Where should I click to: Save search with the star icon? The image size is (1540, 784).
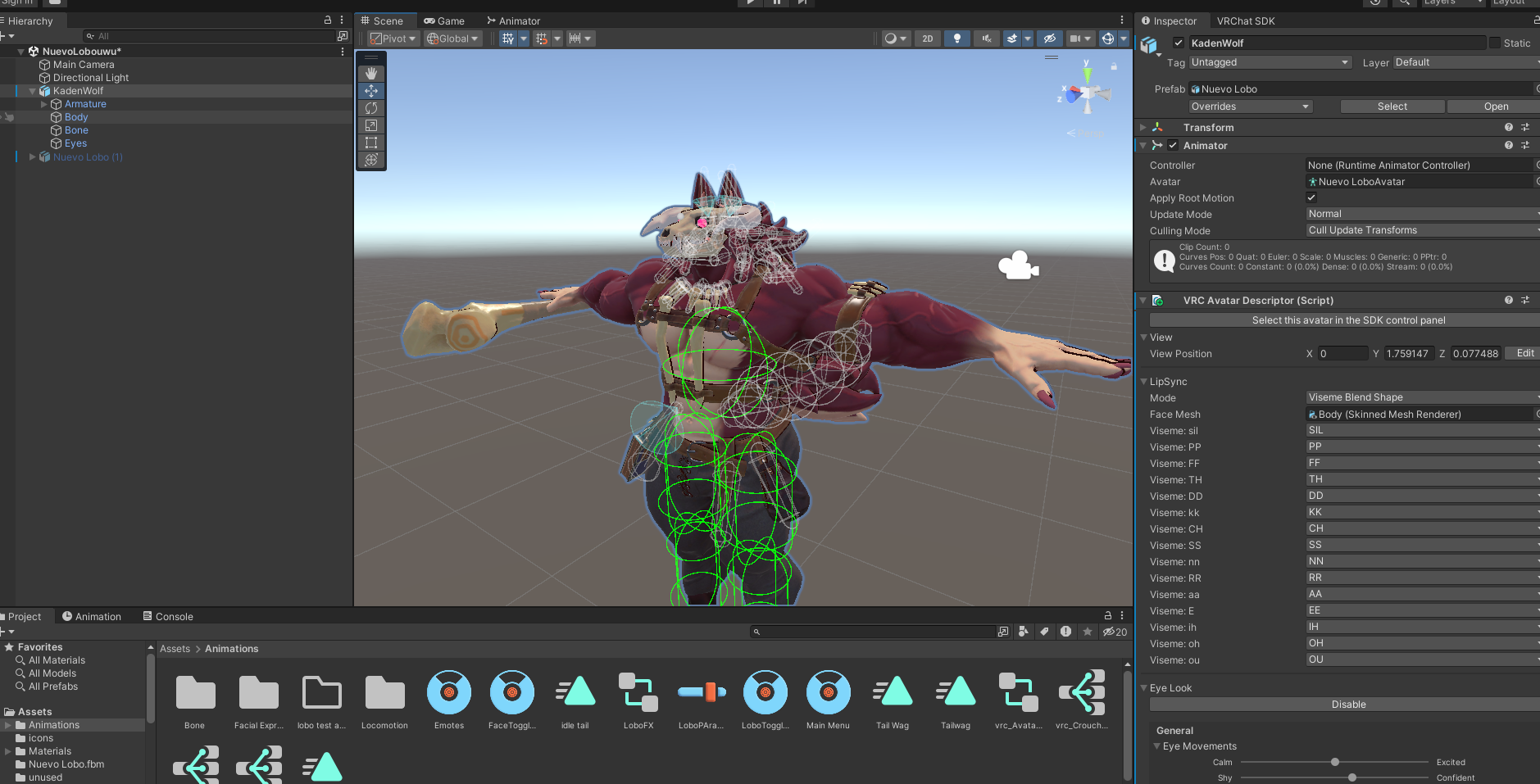point(1088,632)
